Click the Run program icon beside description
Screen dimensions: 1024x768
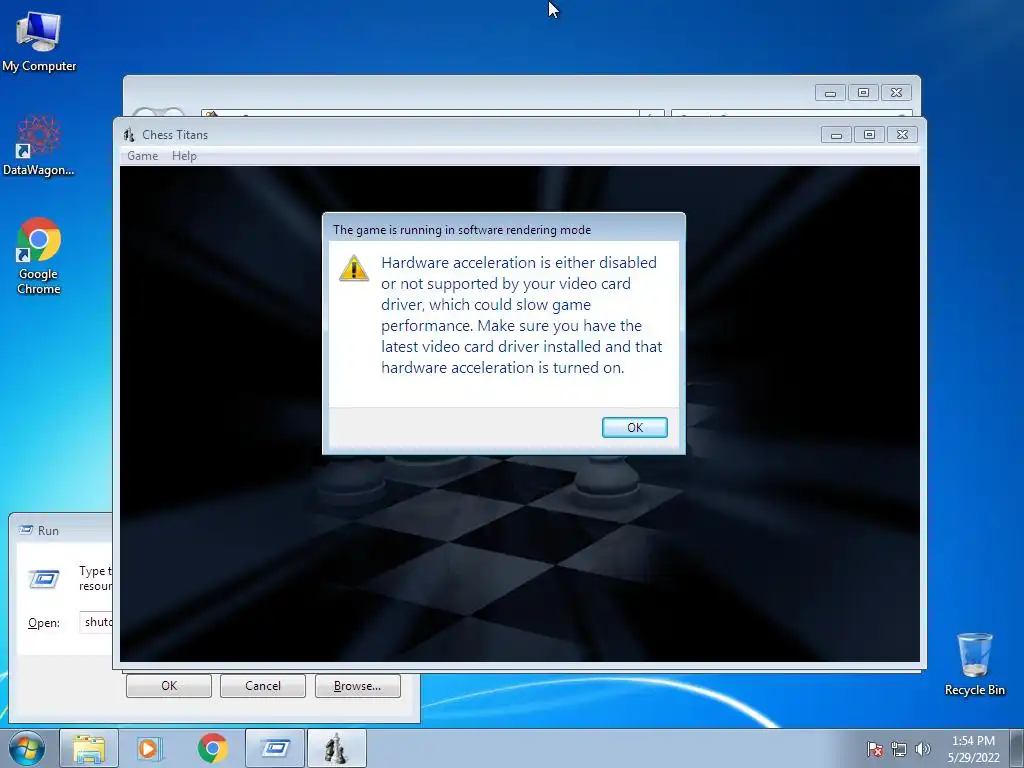point(44,579)
